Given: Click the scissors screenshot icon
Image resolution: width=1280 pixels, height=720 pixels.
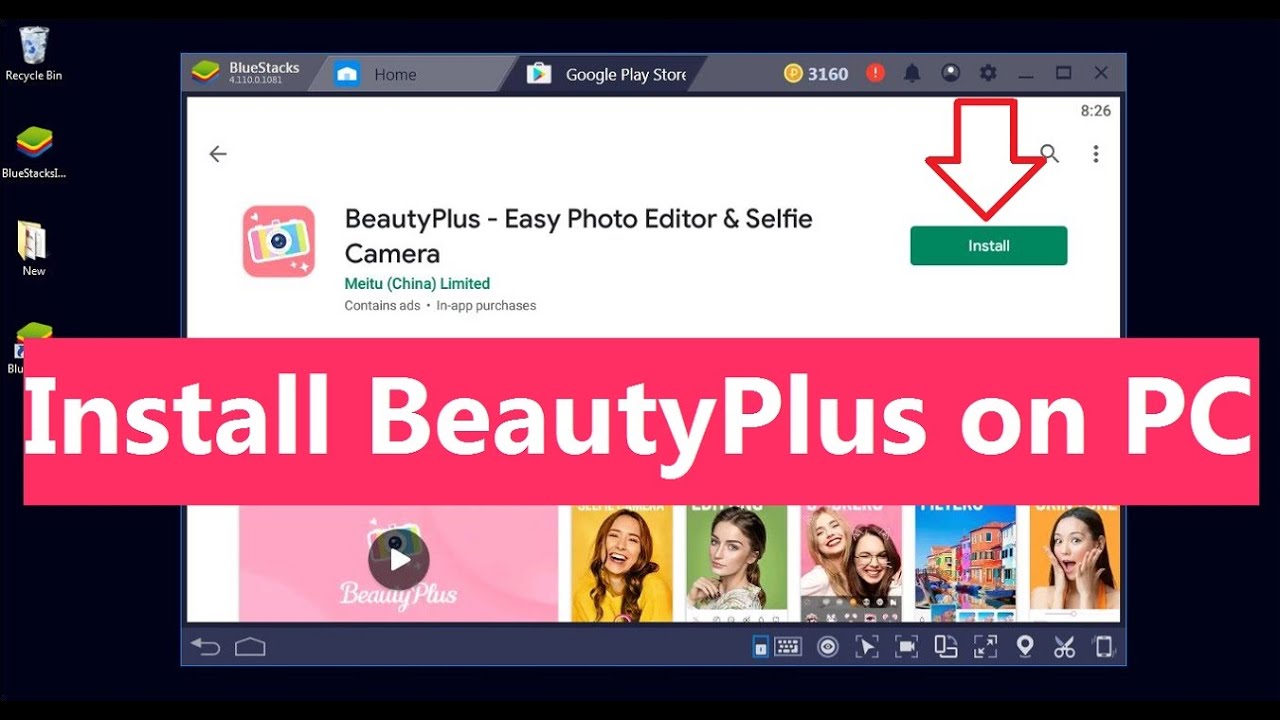Looking at the screenshot, I should click(1064, 647).
